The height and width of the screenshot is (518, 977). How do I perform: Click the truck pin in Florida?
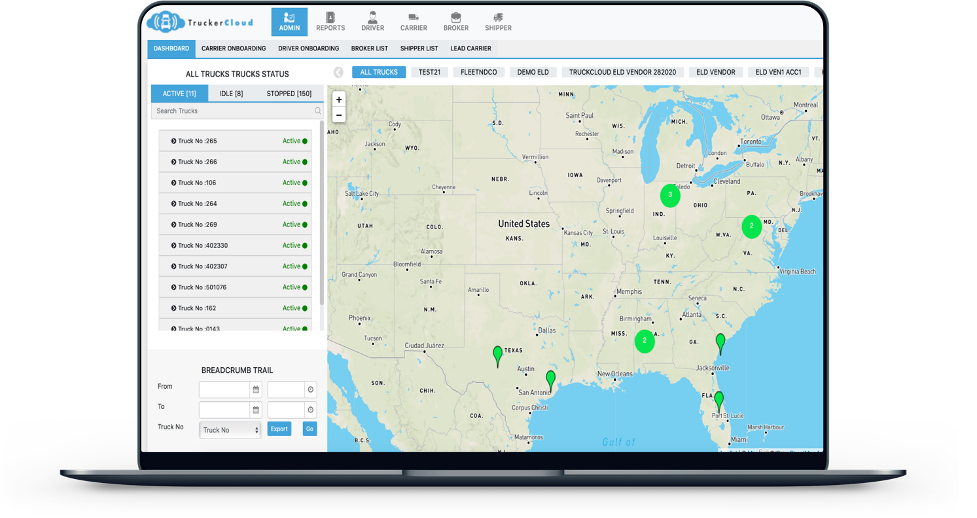(x=719, y=401)
